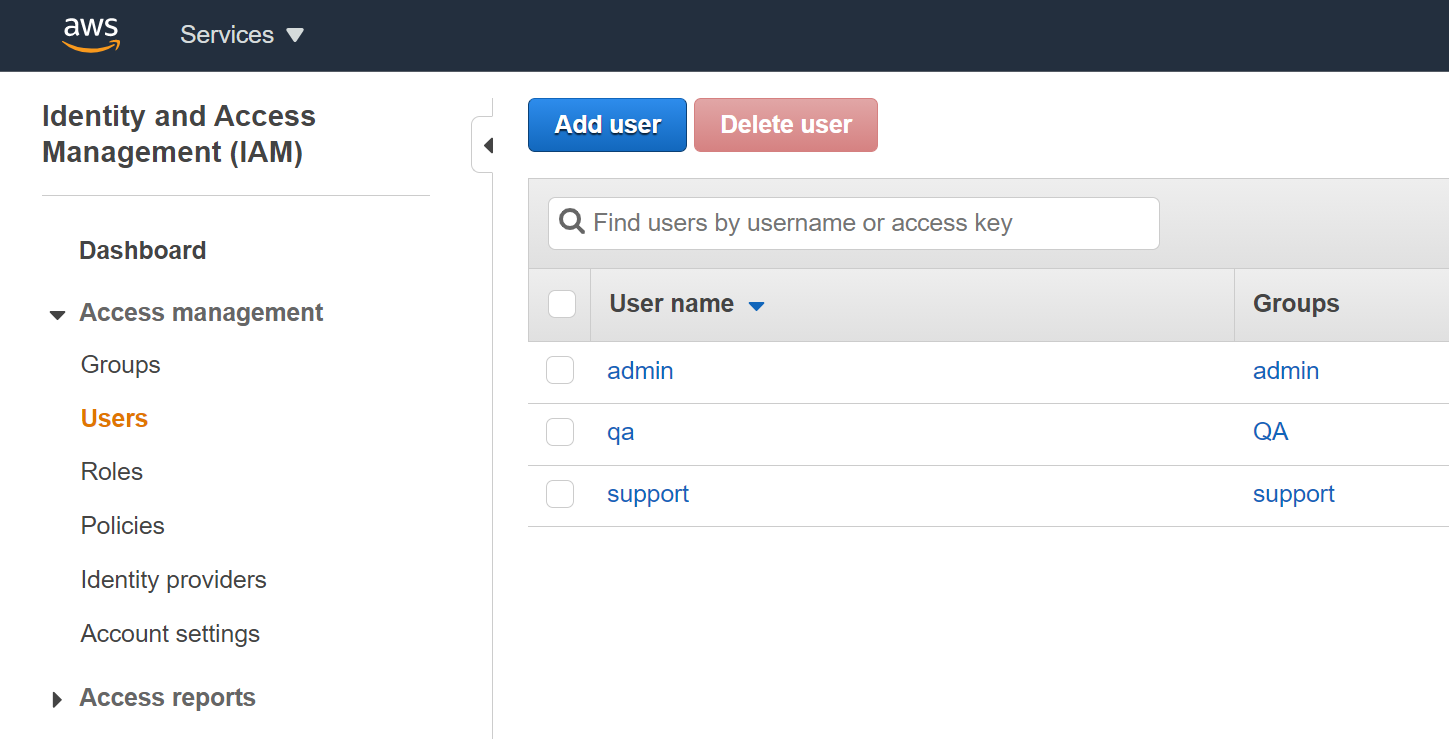1449x739 pixels.
Task: Open Roles in the sidebar
Action: click(x=112, y=472)
